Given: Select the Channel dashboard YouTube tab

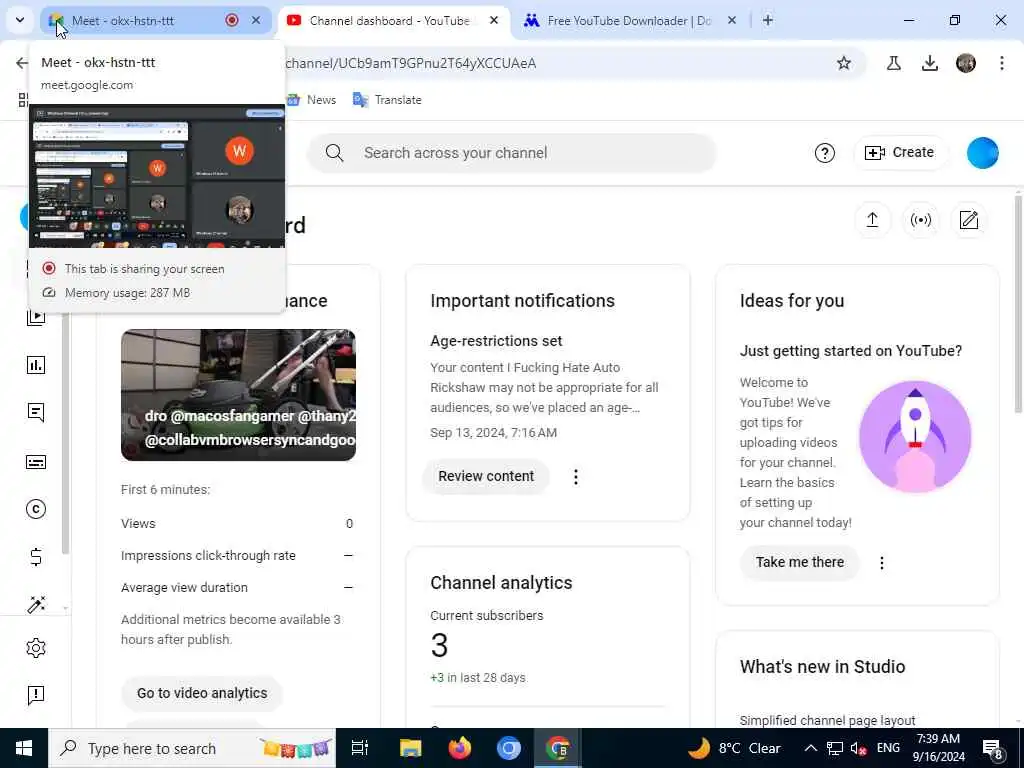Looking at the screenshot, I should (389, 20).
